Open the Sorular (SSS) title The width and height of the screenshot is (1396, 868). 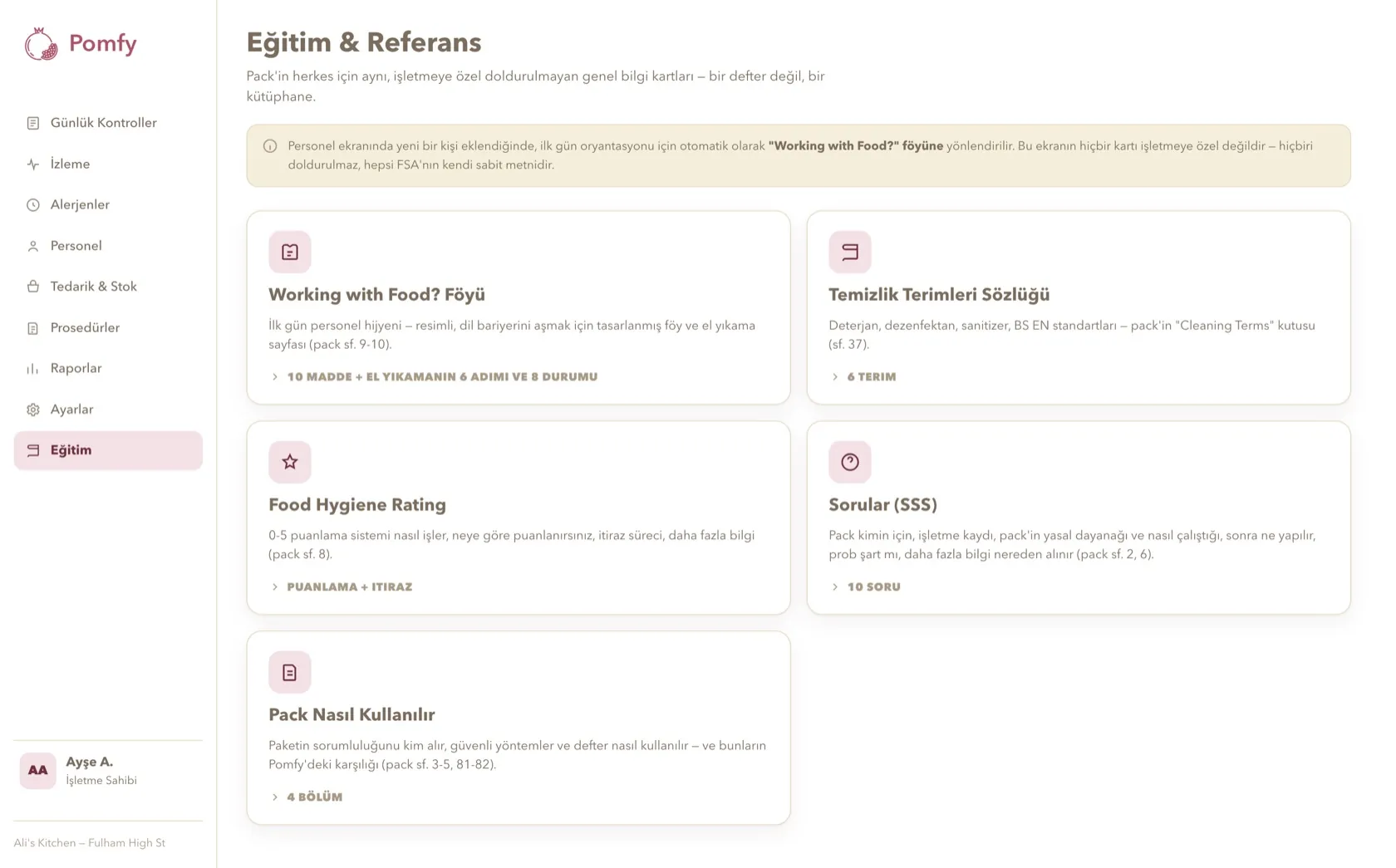pyautogui.click(x=882, y=505)
